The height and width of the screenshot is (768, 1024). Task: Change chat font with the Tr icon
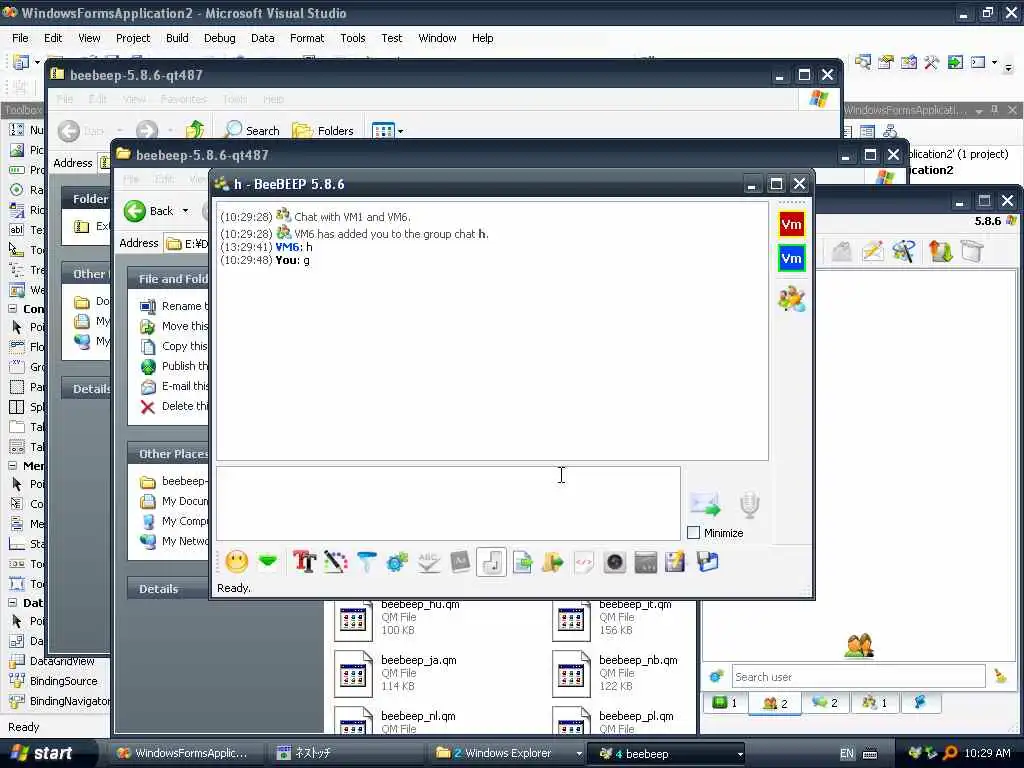point(304,562)
